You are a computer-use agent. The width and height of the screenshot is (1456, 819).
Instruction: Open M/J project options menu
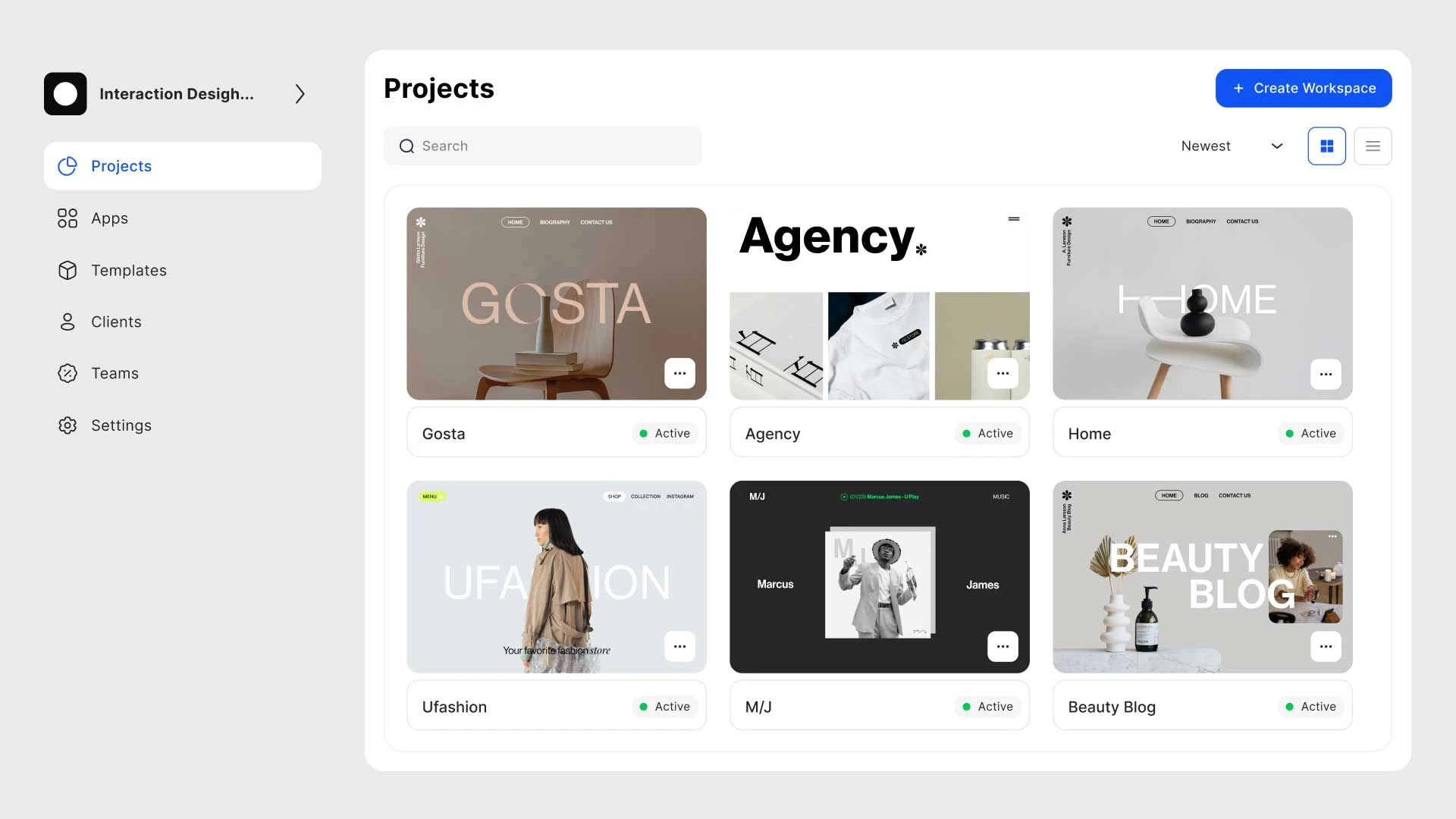1002,646
